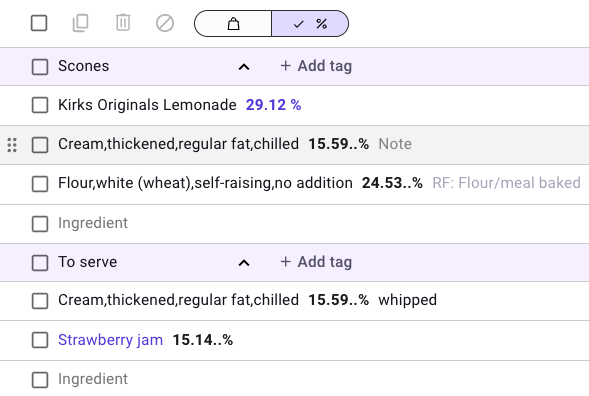Screen dimensions: 589x396
Task: Tick the To serve section checkbox
Action: click(x=40, y=263)
